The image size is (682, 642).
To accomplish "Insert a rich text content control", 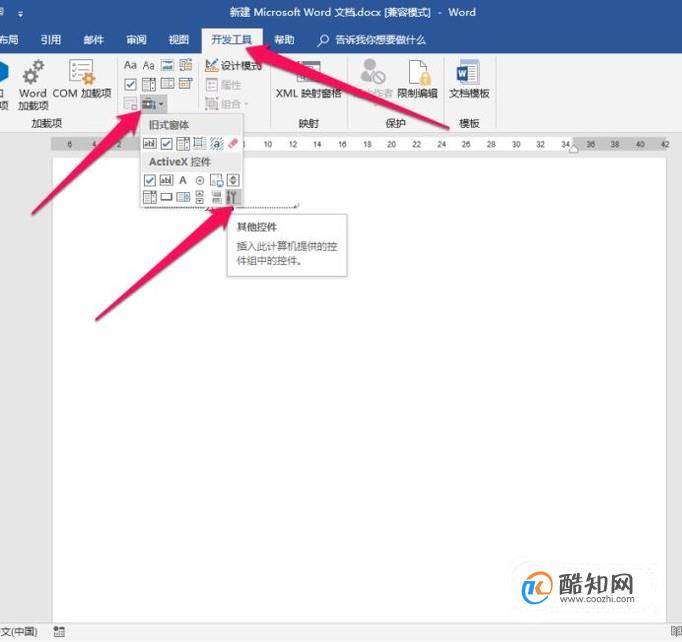I will (130, 65).
